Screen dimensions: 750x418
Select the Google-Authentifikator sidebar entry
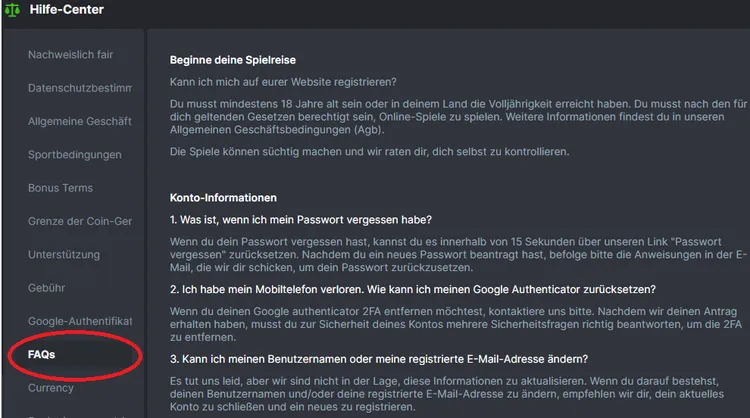tap(80, 321)
